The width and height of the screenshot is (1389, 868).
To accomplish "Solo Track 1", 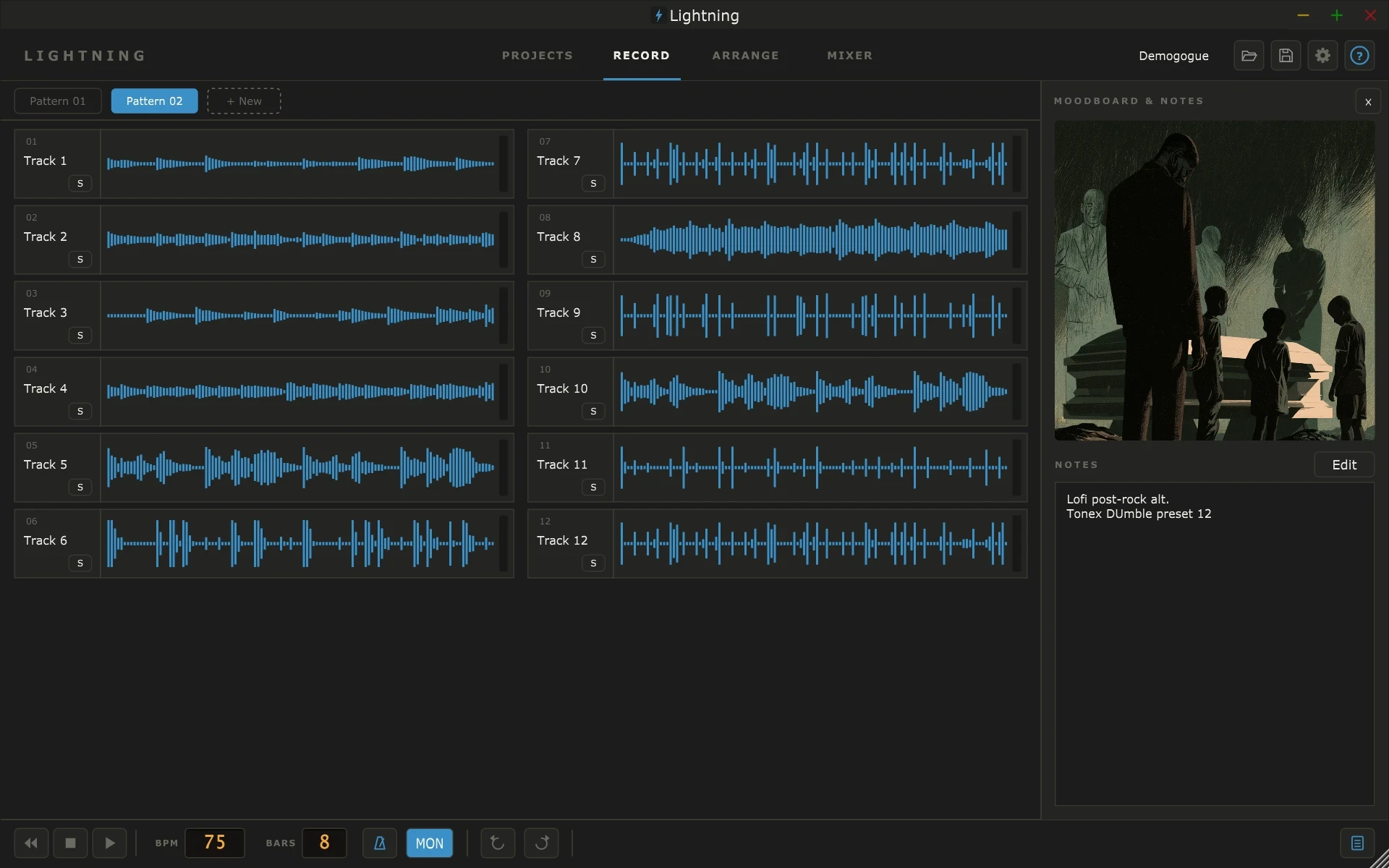I will click(80, 183).
